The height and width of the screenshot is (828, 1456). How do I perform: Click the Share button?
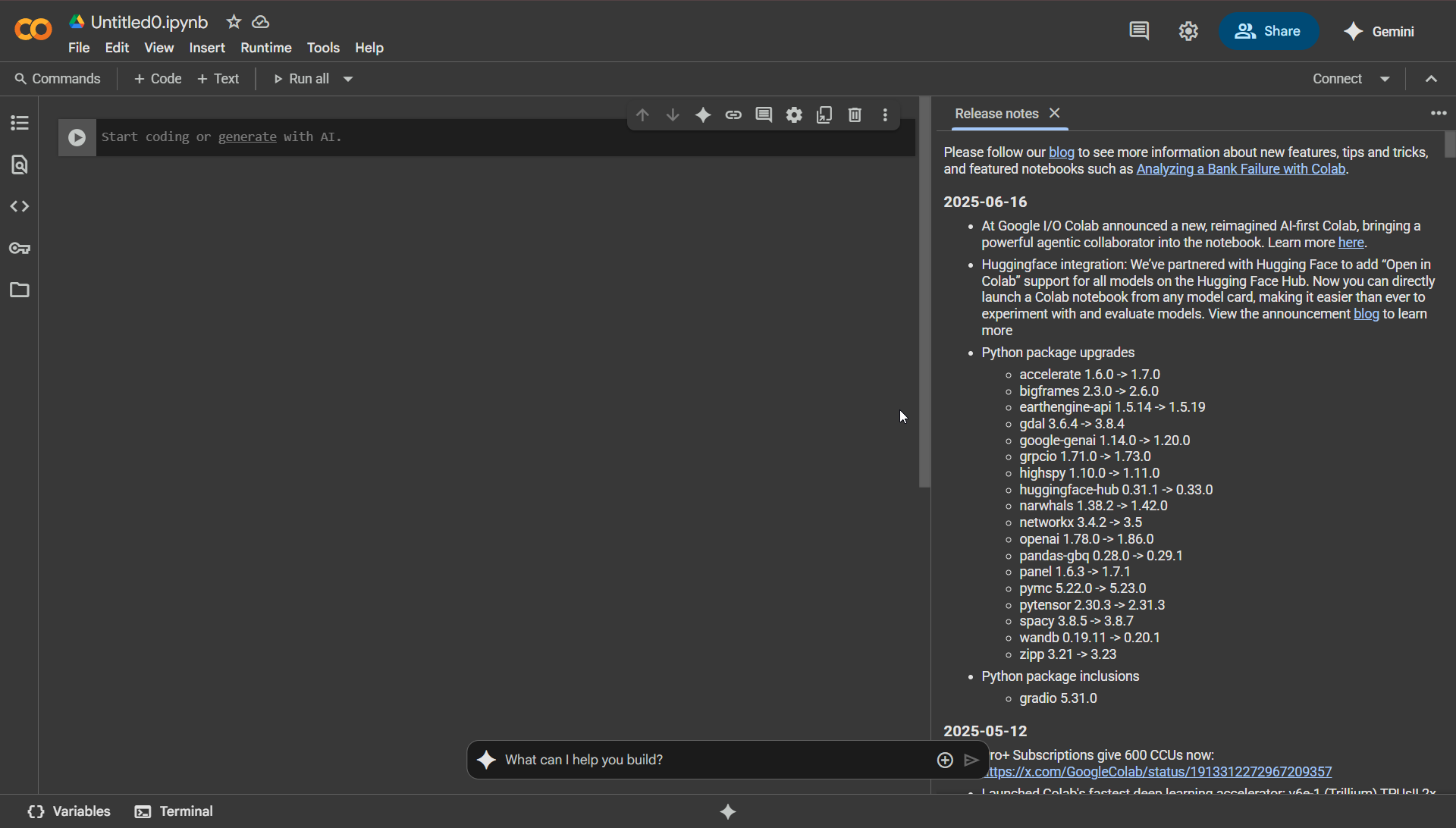1268,31
